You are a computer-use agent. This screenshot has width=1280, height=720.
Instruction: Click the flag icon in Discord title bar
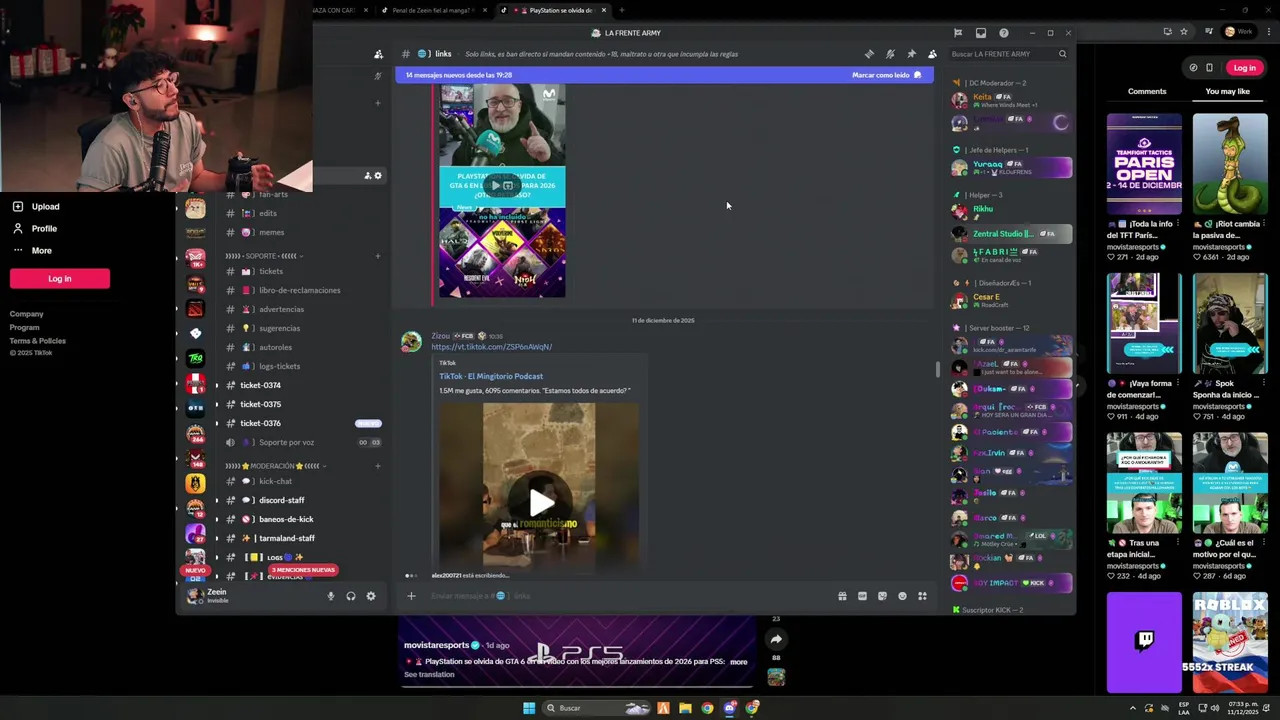[x=957, y=33]
